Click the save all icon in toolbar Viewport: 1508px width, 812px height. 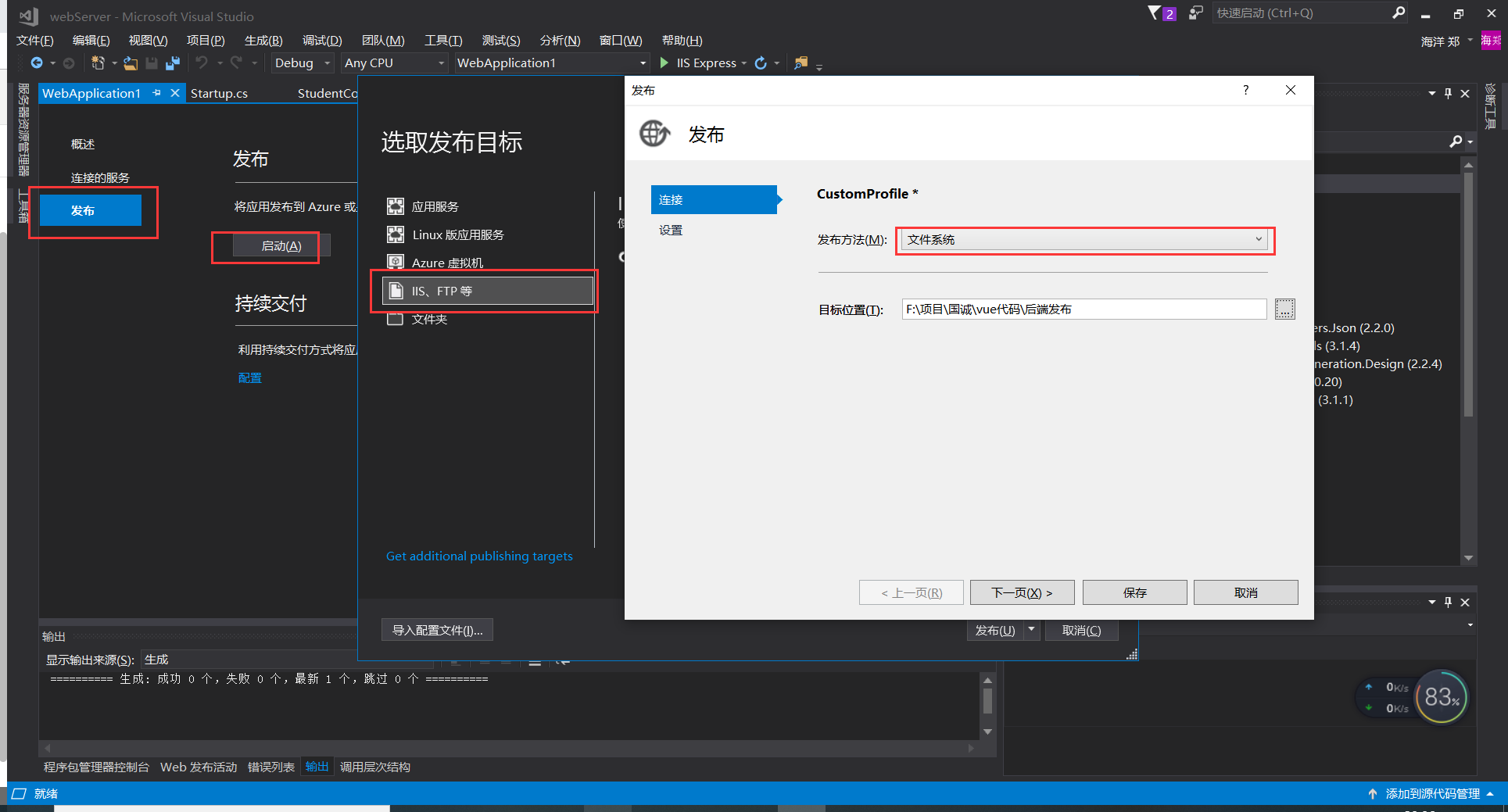[173, 63]
